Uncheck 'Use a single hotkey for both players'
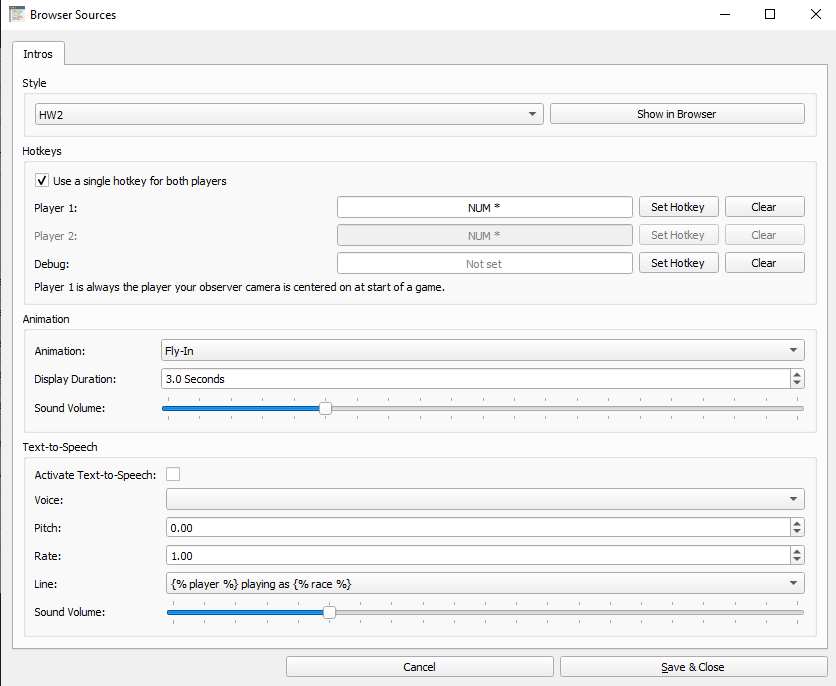This screenshot has height=686, width=836. pos(41,180)
